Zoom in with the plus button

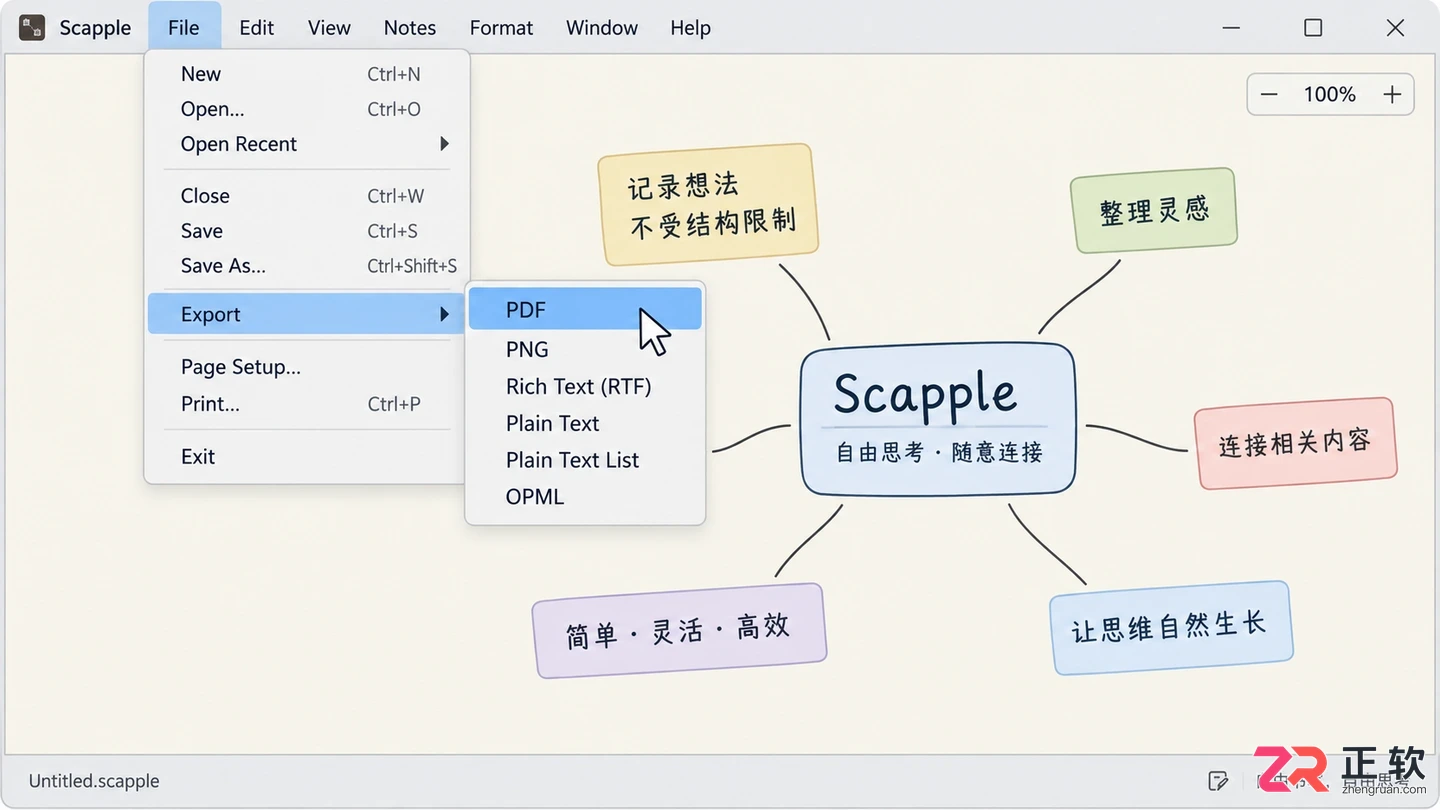(1392, 95)
